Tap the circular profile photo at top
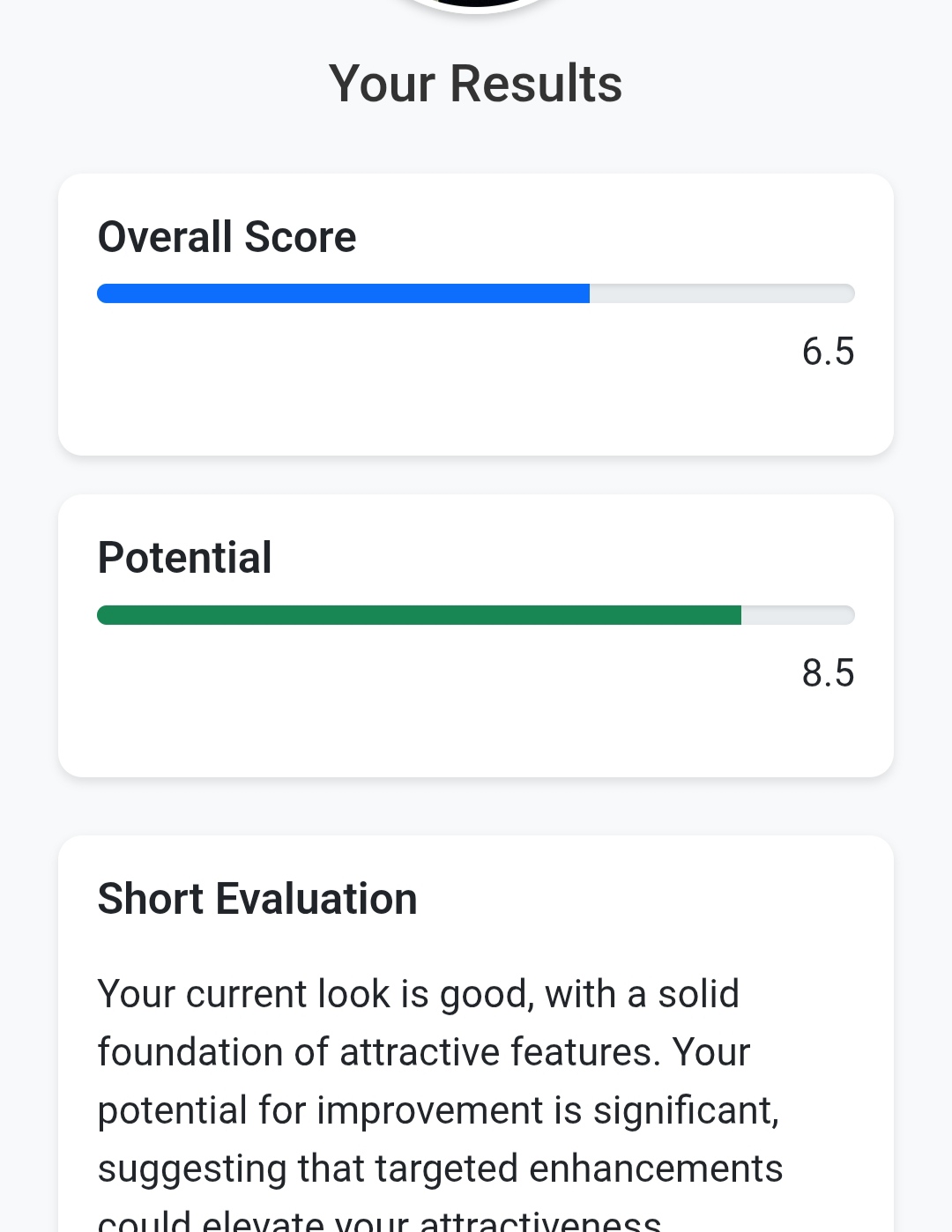 click(x=476, y=4)
